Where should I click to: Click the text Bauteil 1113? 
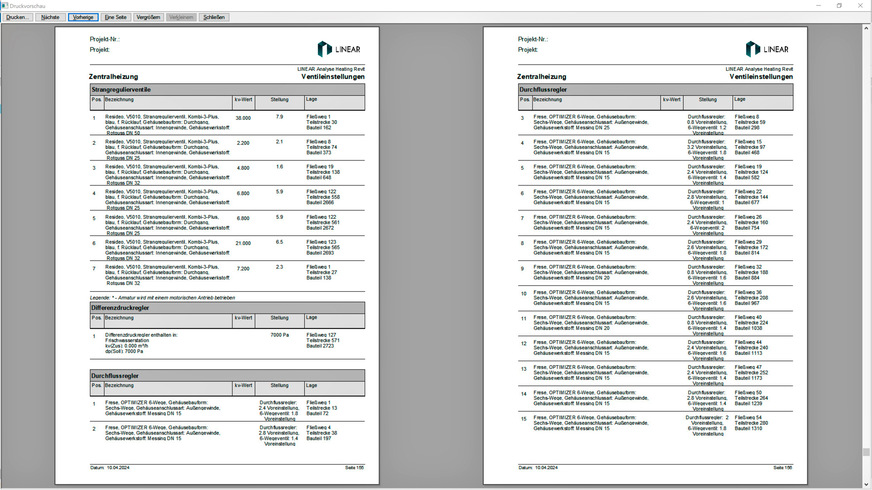748,353
